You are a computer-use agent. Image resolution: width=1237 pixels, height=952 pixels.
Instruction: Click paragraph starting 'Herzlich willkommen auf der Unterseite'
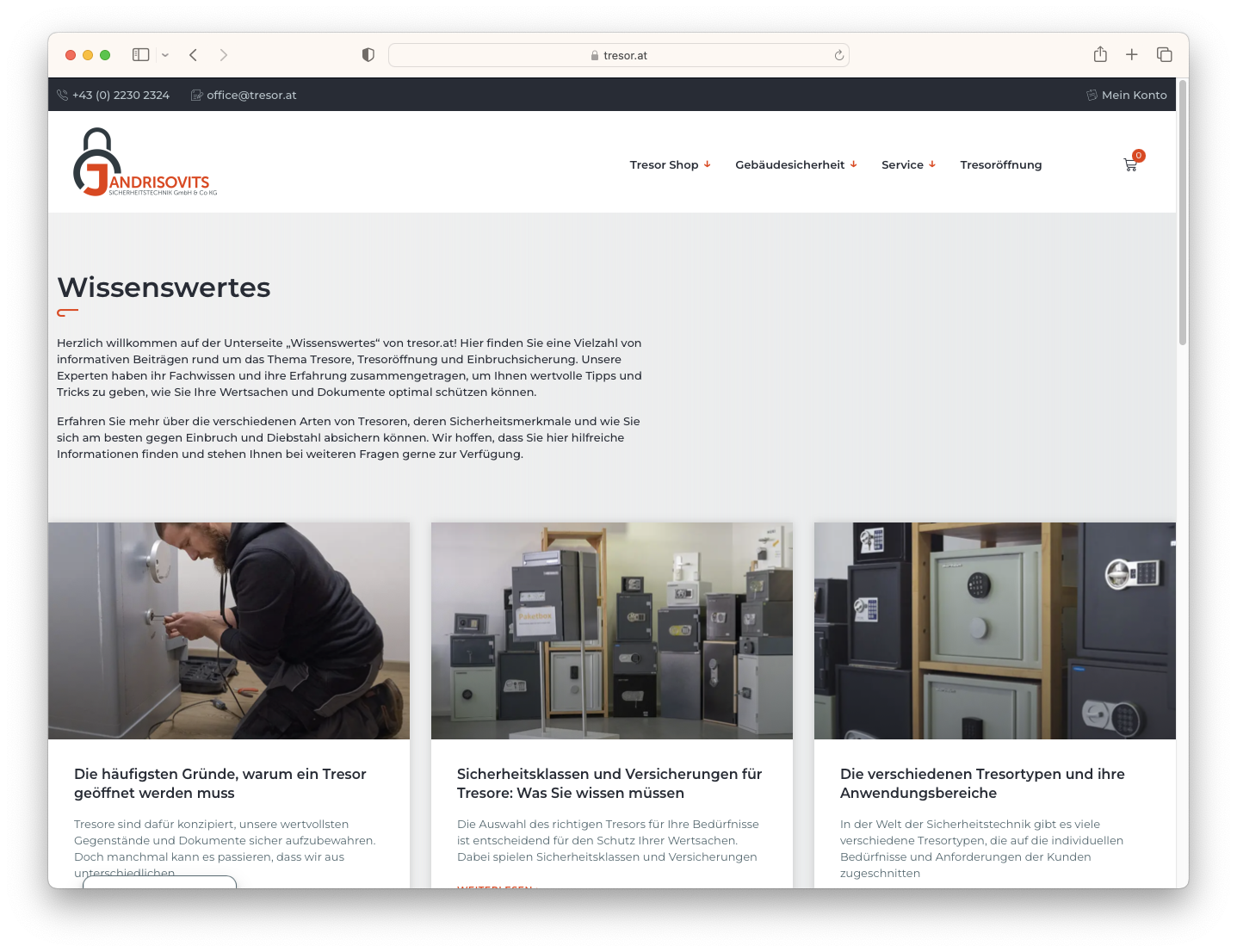(x=349, y=368)
